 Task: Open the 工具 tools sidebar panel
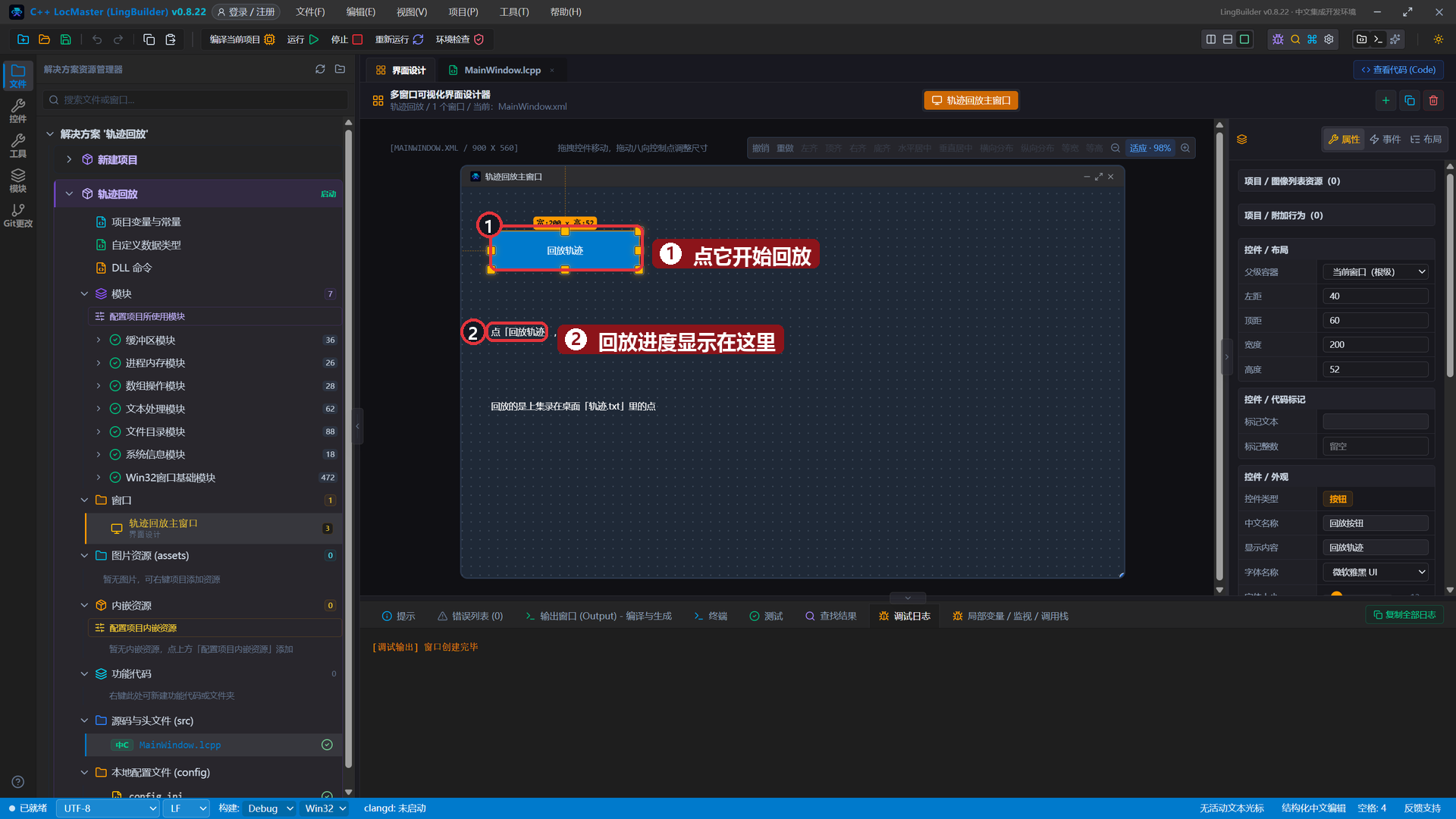click(18, 146)
